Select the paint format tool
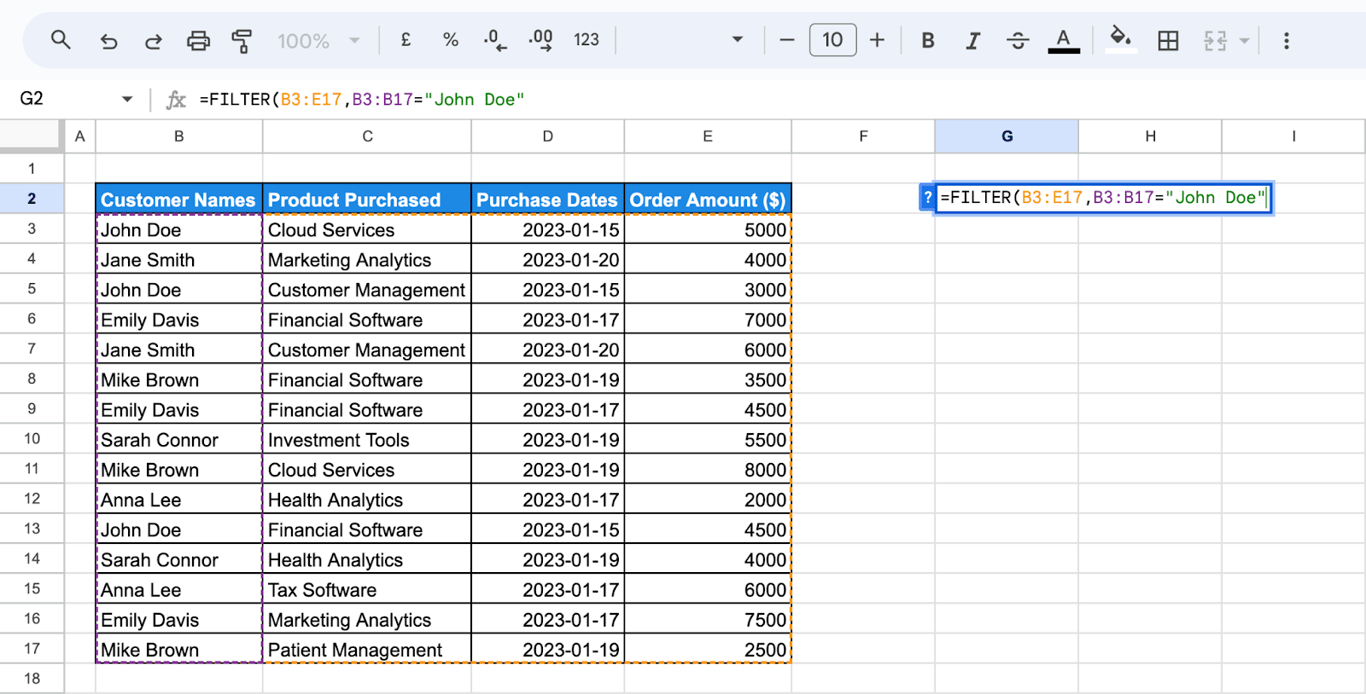The image size is (1366, 694). [242, 41]
